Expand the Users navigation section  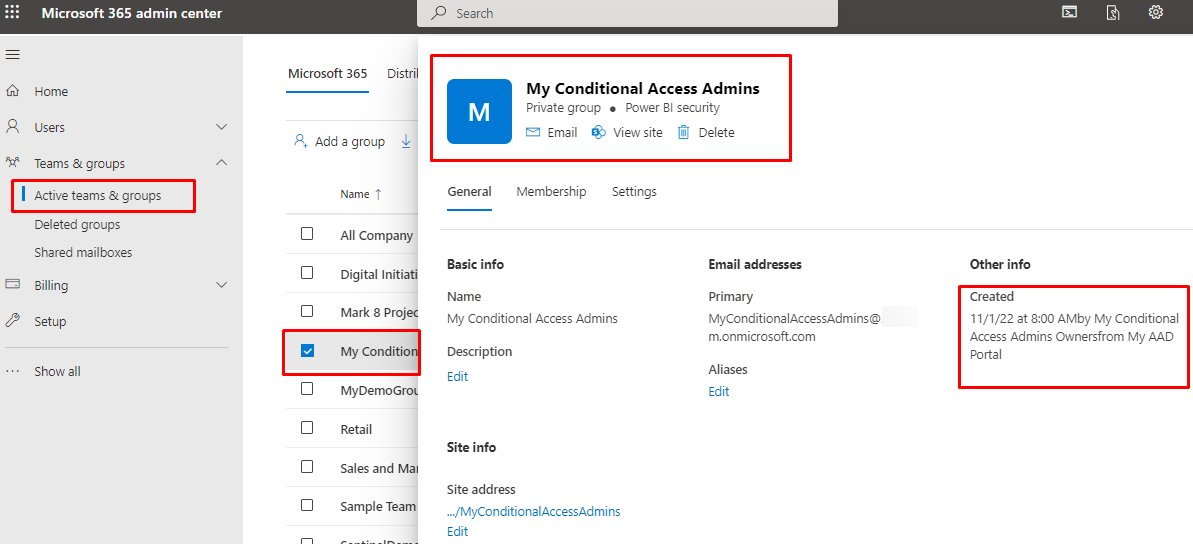[x=222, y=127]
